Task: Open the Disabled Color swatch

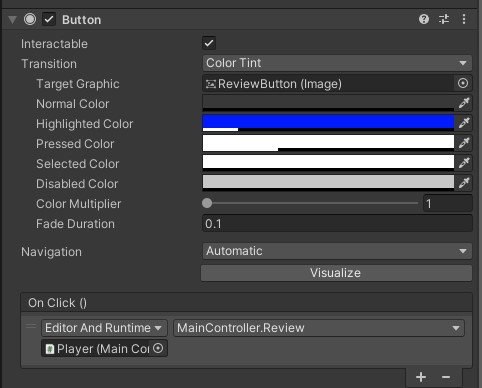Action: (328, 183)
